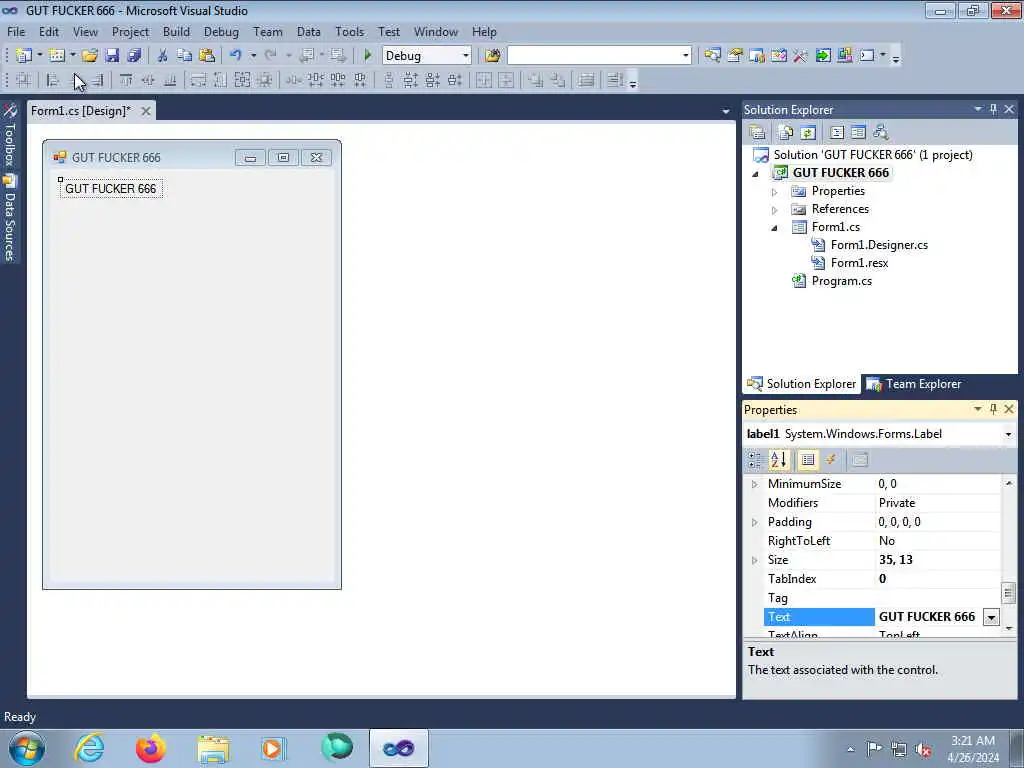This screenshot has width=1024, height=768.
Task: Click the Solution Explorer Properties icon
Action: [758, 133]
